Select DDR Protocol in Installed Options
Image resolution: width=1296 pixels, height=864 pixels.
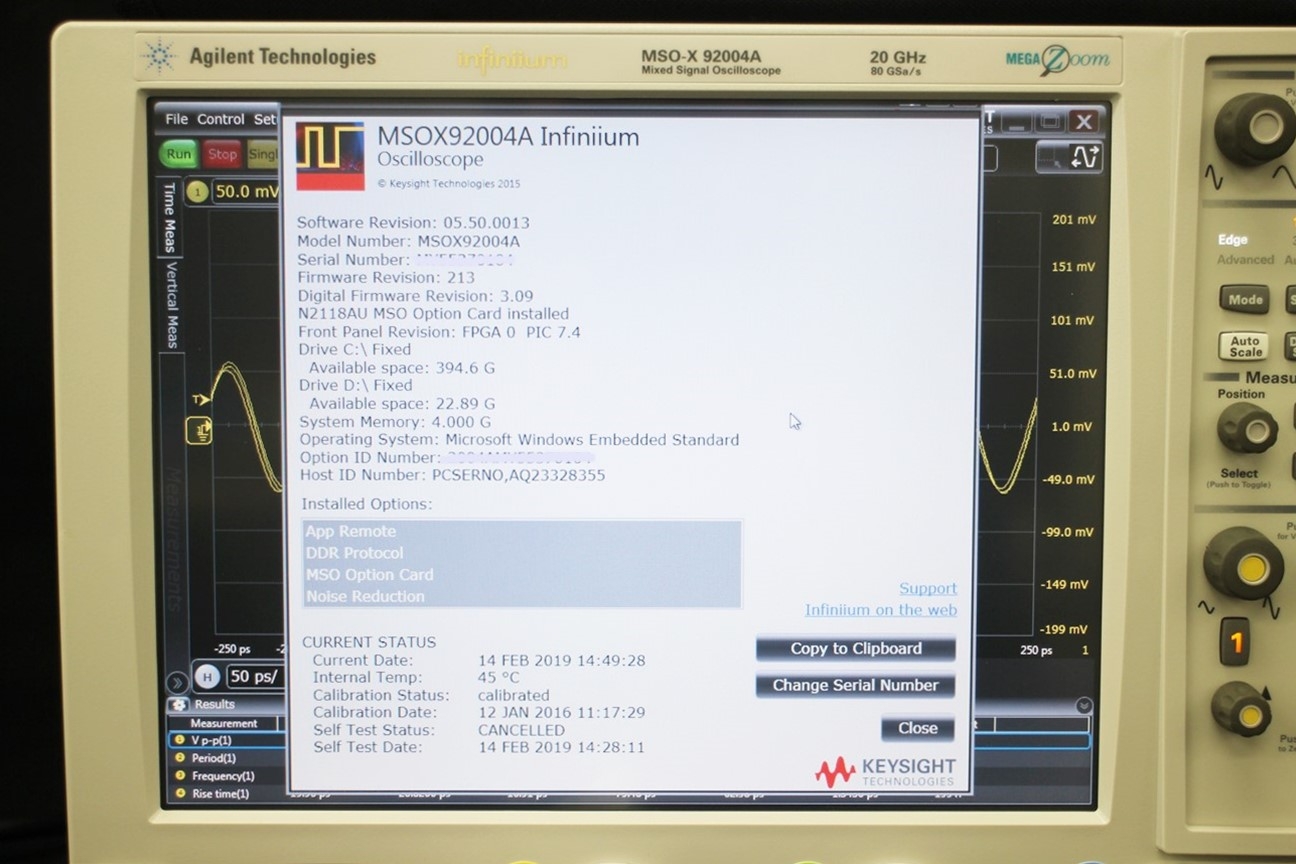(521, 553)
